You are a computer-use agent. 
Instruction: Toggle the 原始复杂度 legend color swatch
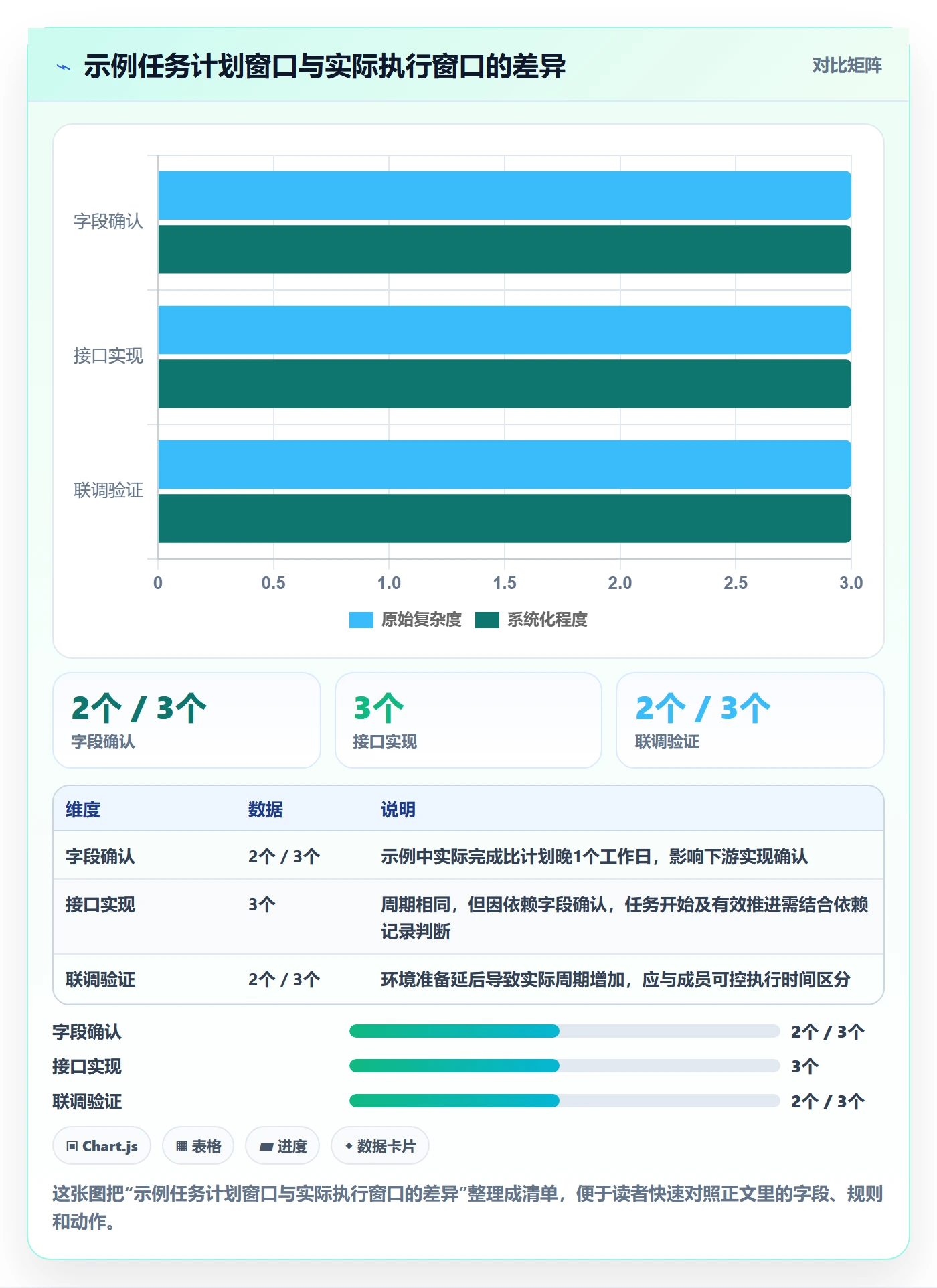coord(361,620)
